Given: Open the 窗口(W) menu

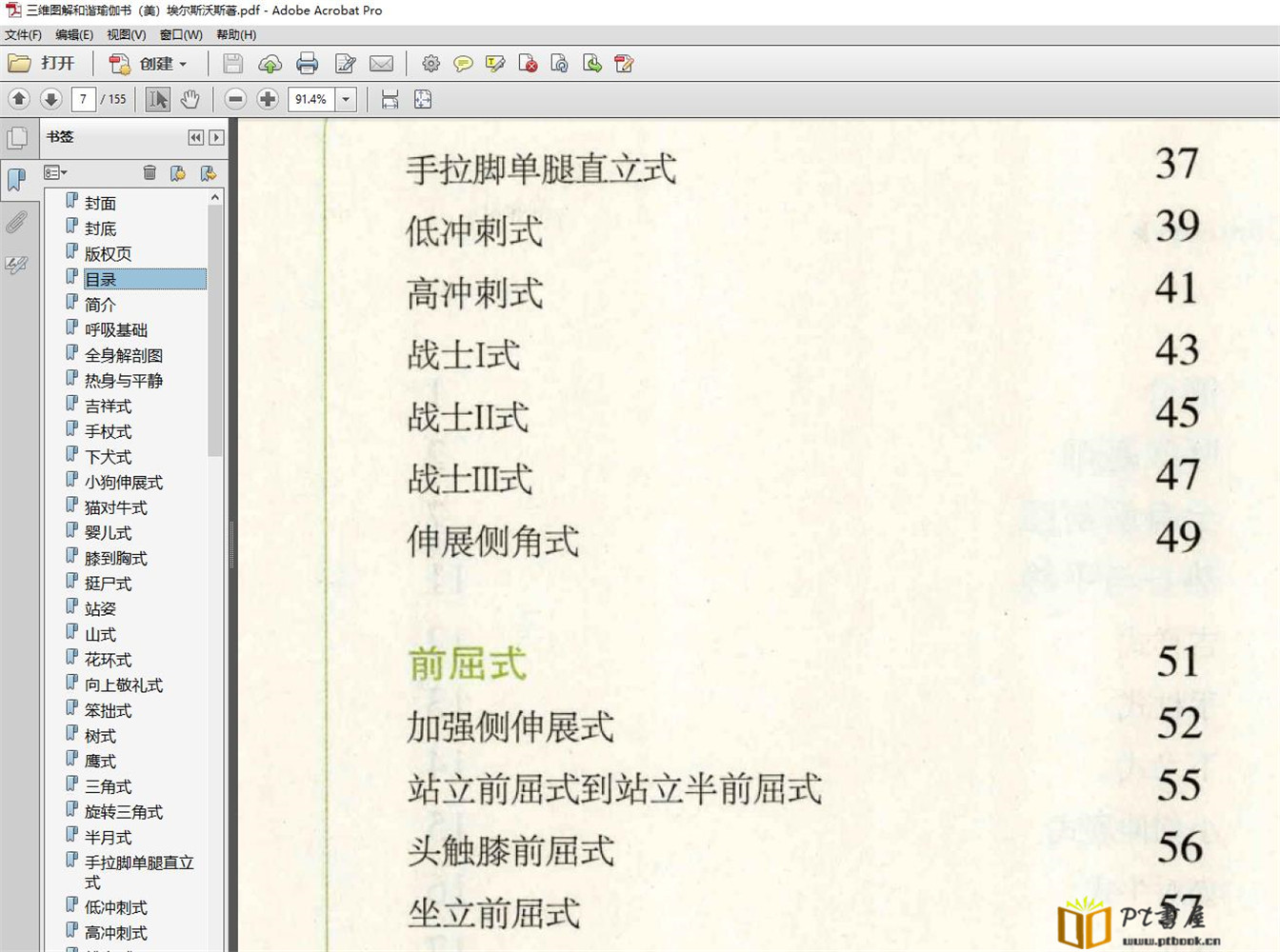Looking at the screenshot, I should click(x=181, y=35).
